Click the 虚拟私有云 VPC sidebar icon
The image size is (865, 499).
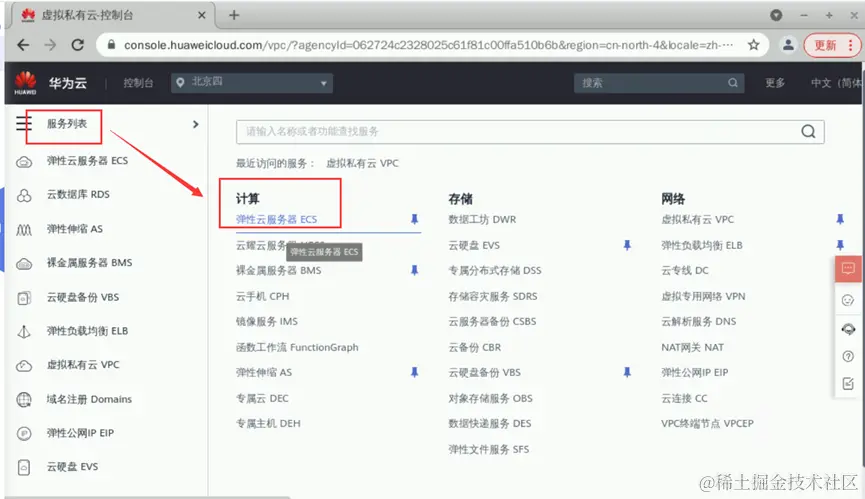(x=24, y=365)
